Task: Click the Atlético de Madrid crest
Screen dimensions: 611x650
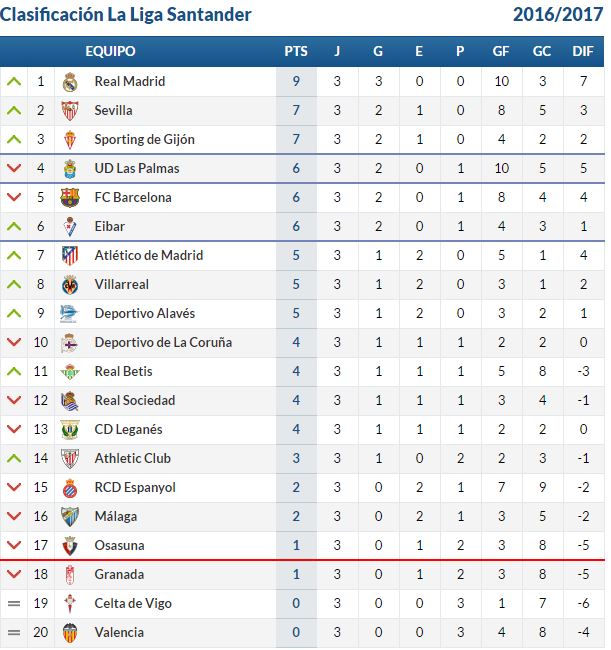Action: click(70, 256)
